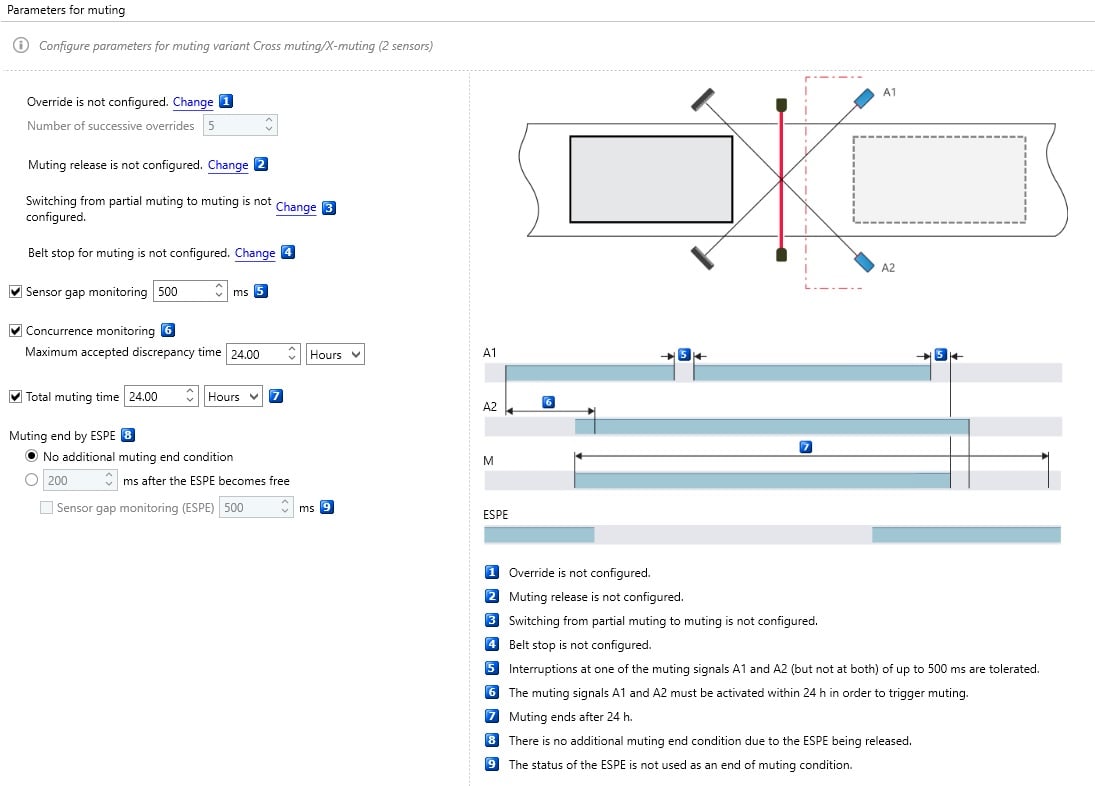The image size is (1095, 786).
Task: Click legend badge 9 about ESPE status
Action: [x=492, y=764]
